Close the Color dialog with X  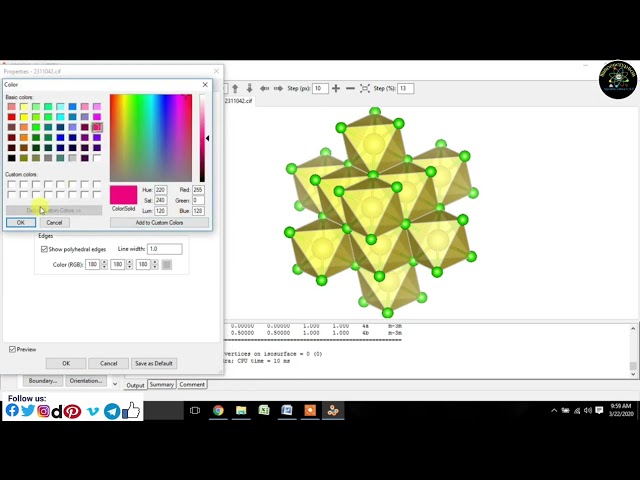tap(205, 84)
